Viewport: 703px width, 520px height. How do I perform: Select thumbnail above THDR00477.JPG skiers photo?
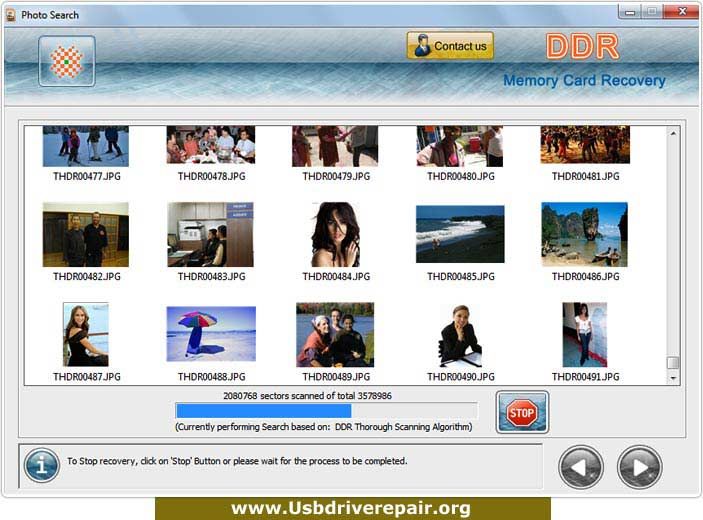pos(86,146)
